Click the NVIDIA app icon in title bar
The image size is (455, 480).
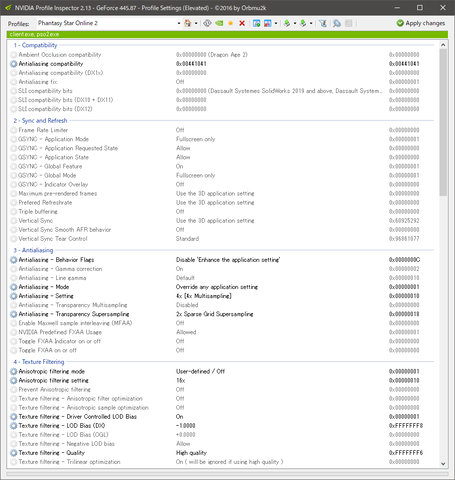8,8
